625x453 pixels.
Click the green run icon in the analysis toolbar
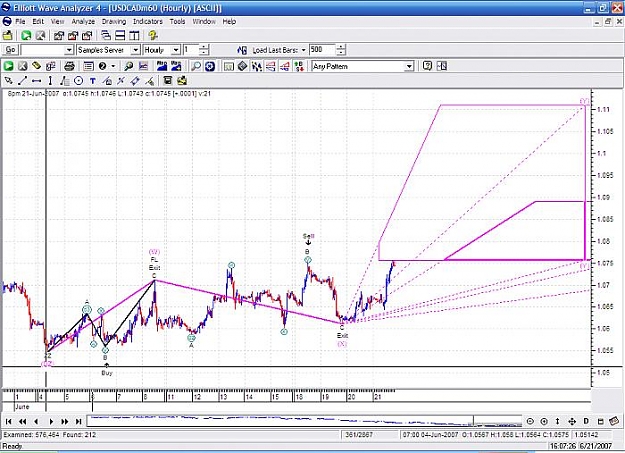8,66
